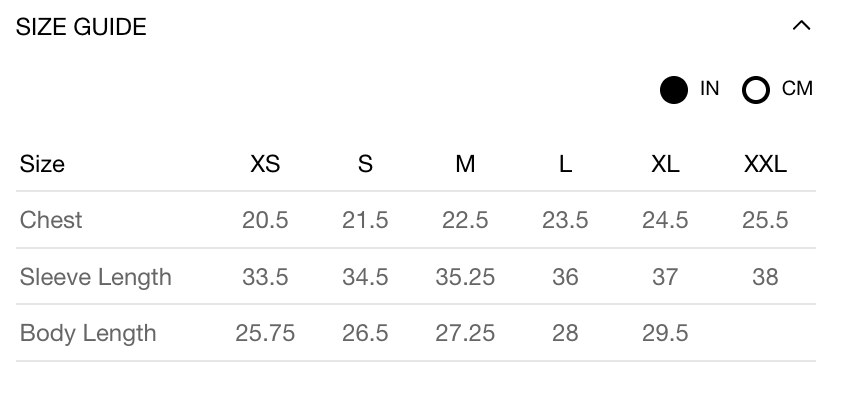Click the Size header label
860x416 pixels.
point(42,164)
